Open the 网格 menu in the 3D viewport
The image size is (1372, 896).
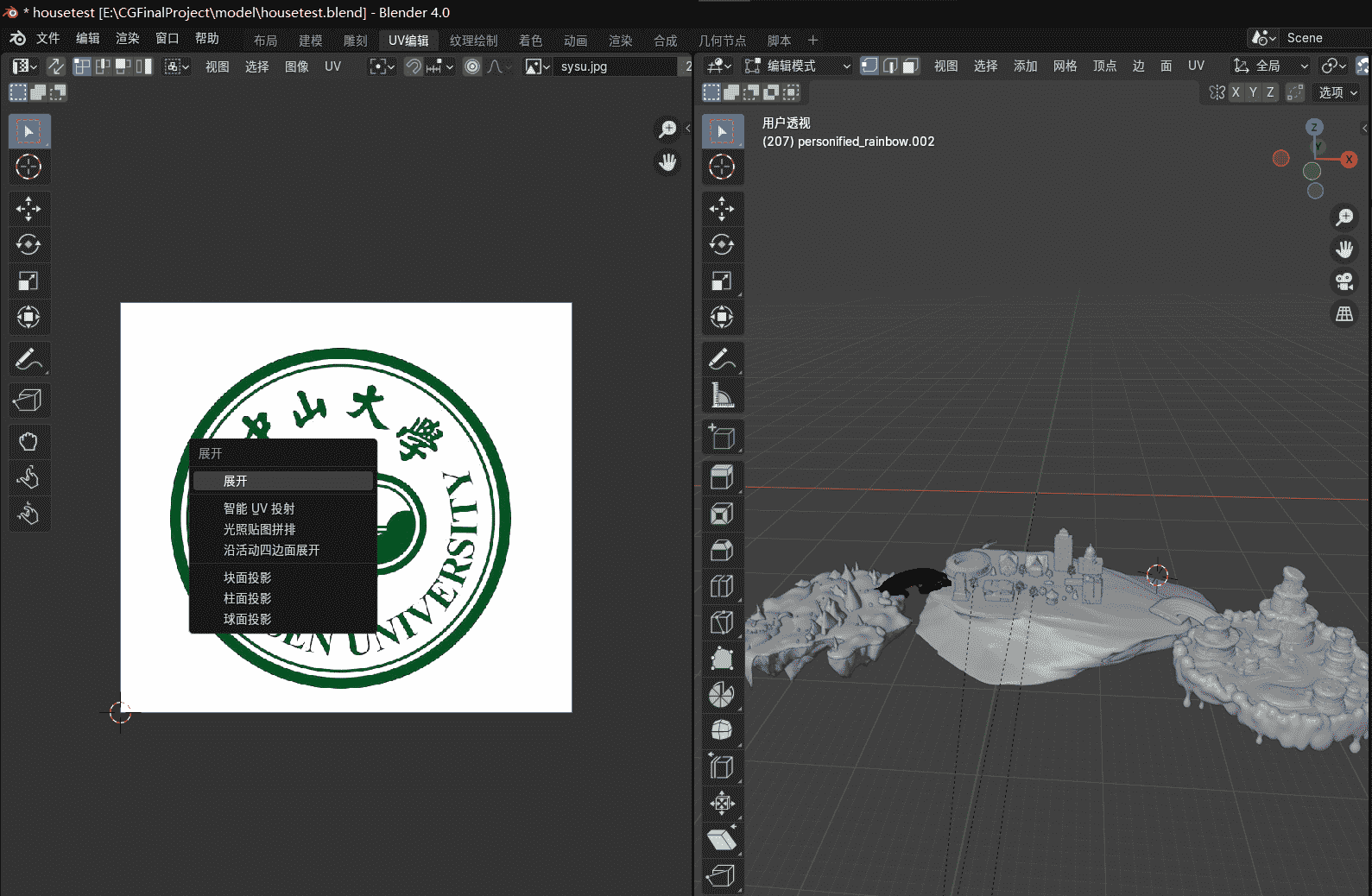(x=1065, y=66)
